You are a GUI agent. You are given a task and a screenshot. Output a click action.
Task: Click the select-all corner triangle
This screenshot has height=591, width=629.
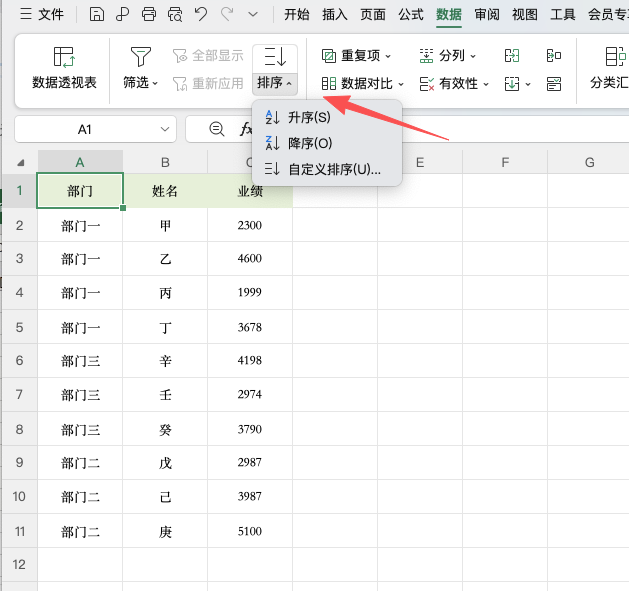click(20, 162)
